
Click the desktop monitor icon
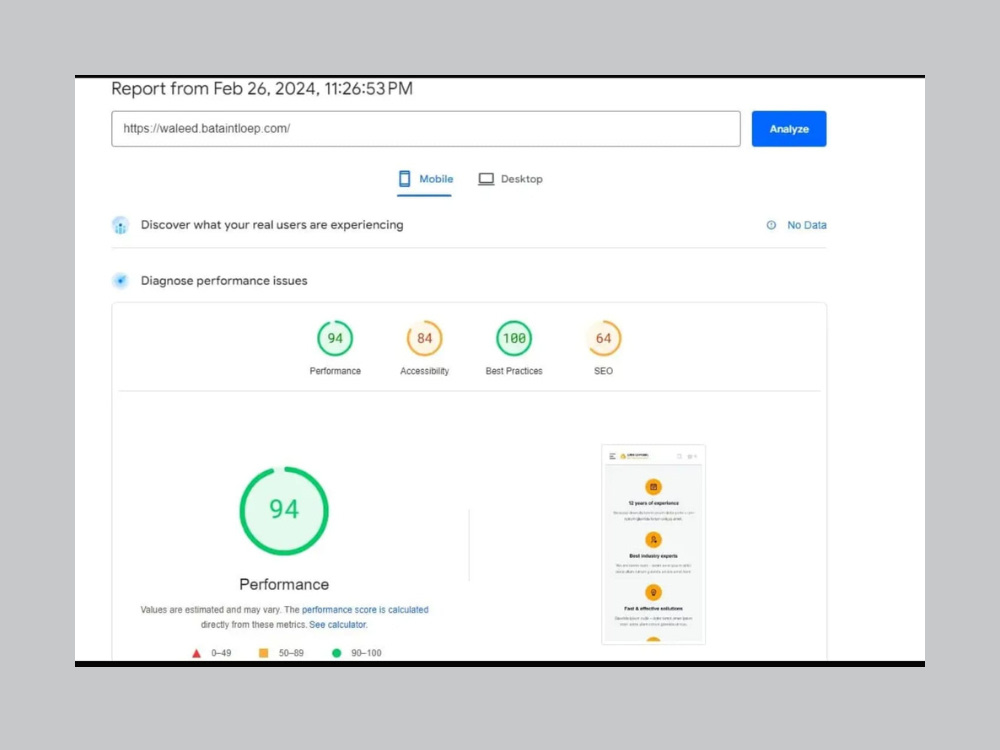point(486,179)
